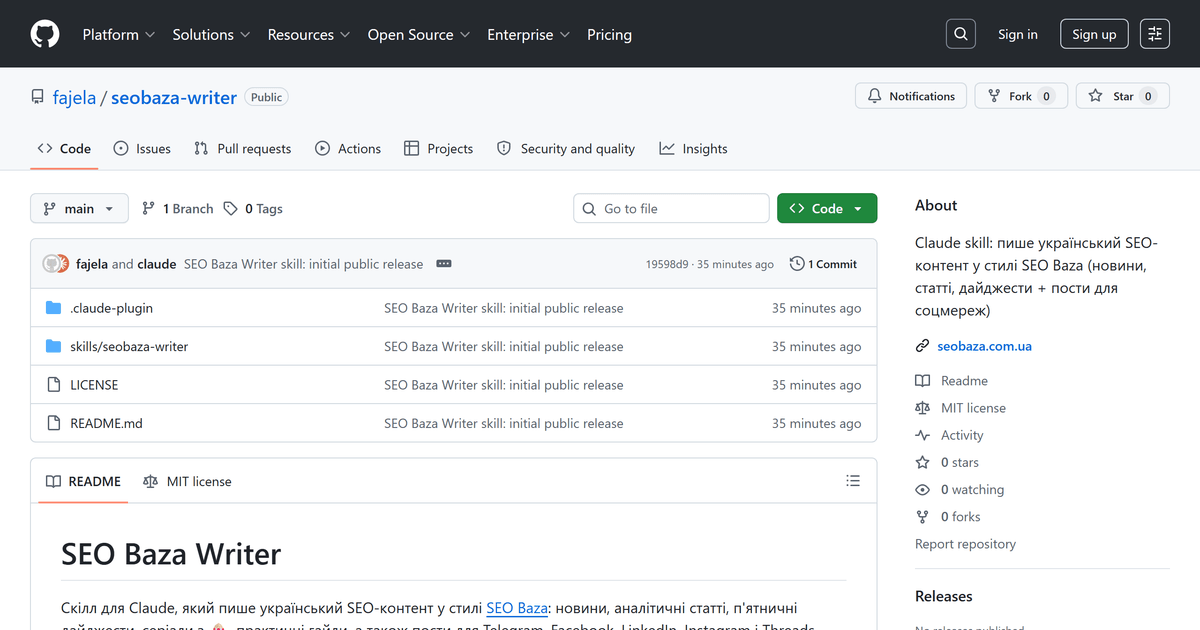View the 1 Branch link
Screen dimensions: 1200x630
[x=178, y=208]
